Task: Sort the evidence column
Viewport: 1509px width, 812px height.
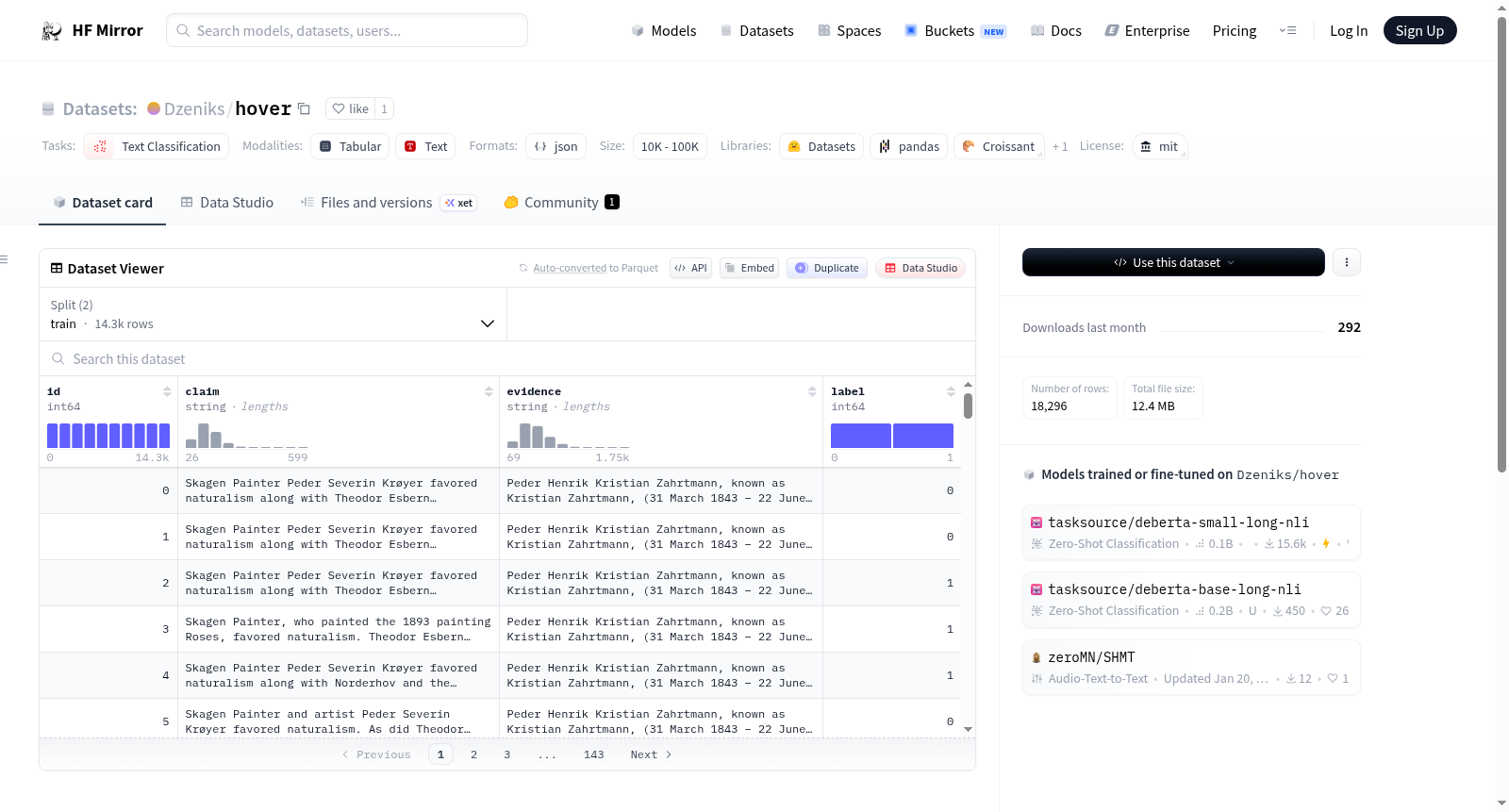Action: [x=812, y=391]
